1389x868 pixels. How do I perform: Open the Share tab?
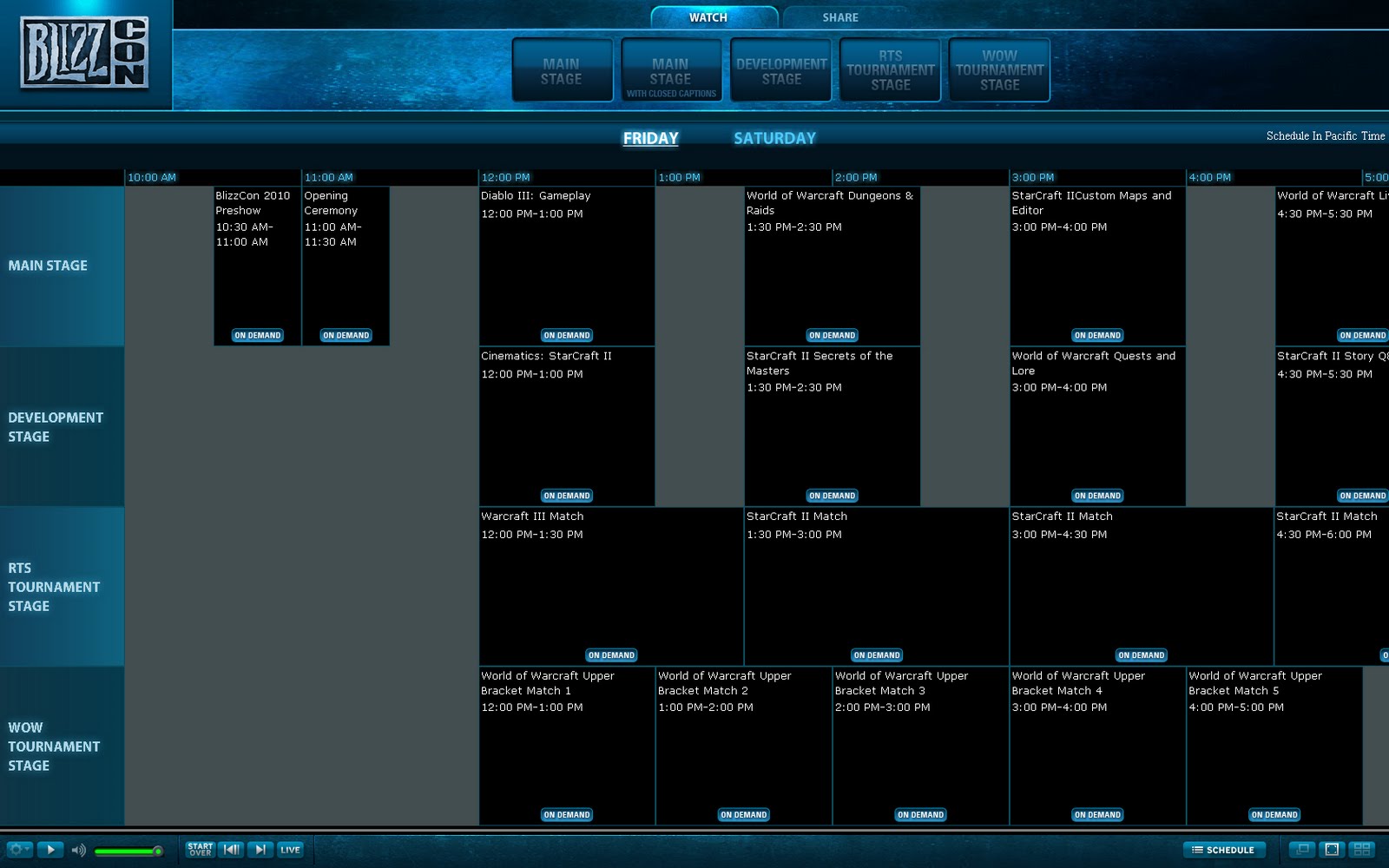840,17
